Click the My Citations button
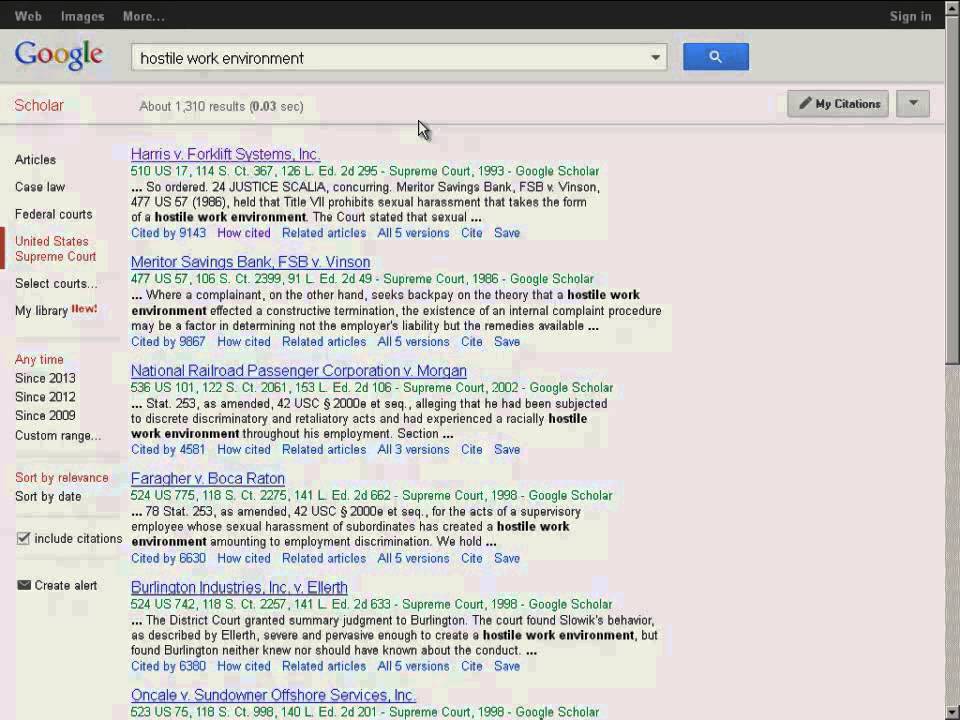Viewport: 960px width, 720px height. (838, 103)
